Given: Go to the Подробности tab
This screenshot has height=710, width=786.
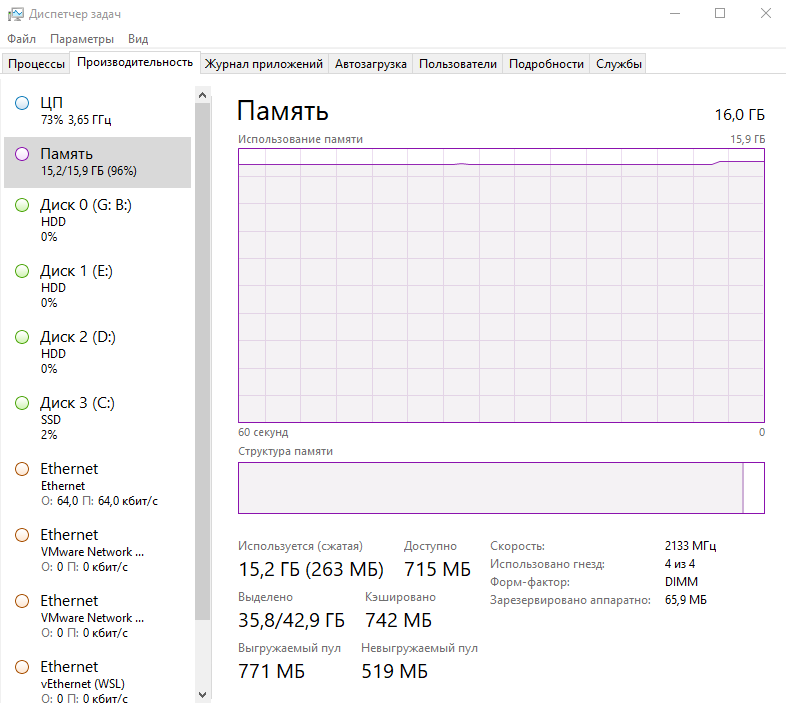Looking at the screenshot, I should 546,64.
